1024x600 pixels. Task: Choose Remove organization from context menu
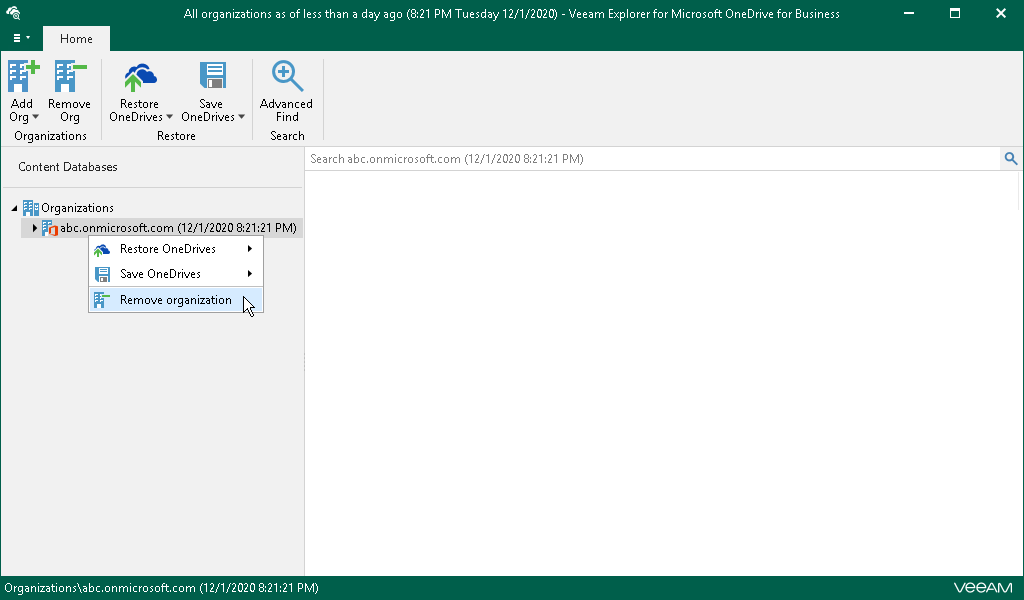pyautogui.click(x=176, y=300)
